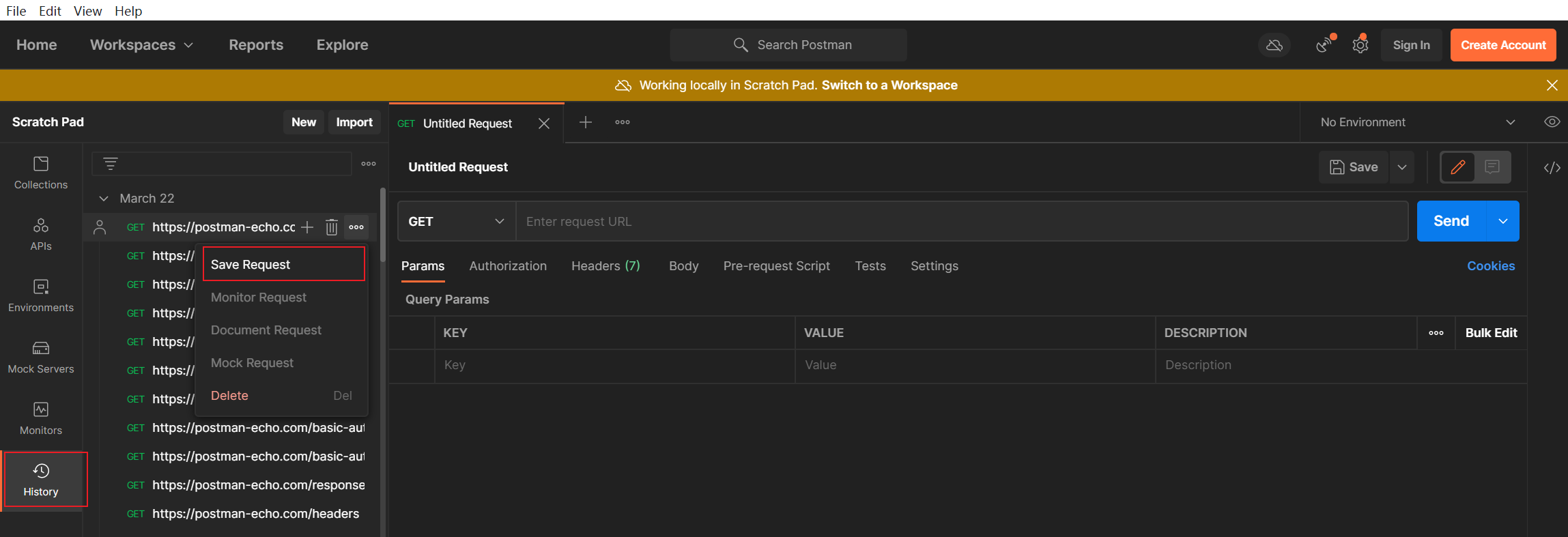The height and width of the screenshot is (537, 1568).
Task: Click the Enter request URL field
Action: pyautogui.click(x=962, y=222)
